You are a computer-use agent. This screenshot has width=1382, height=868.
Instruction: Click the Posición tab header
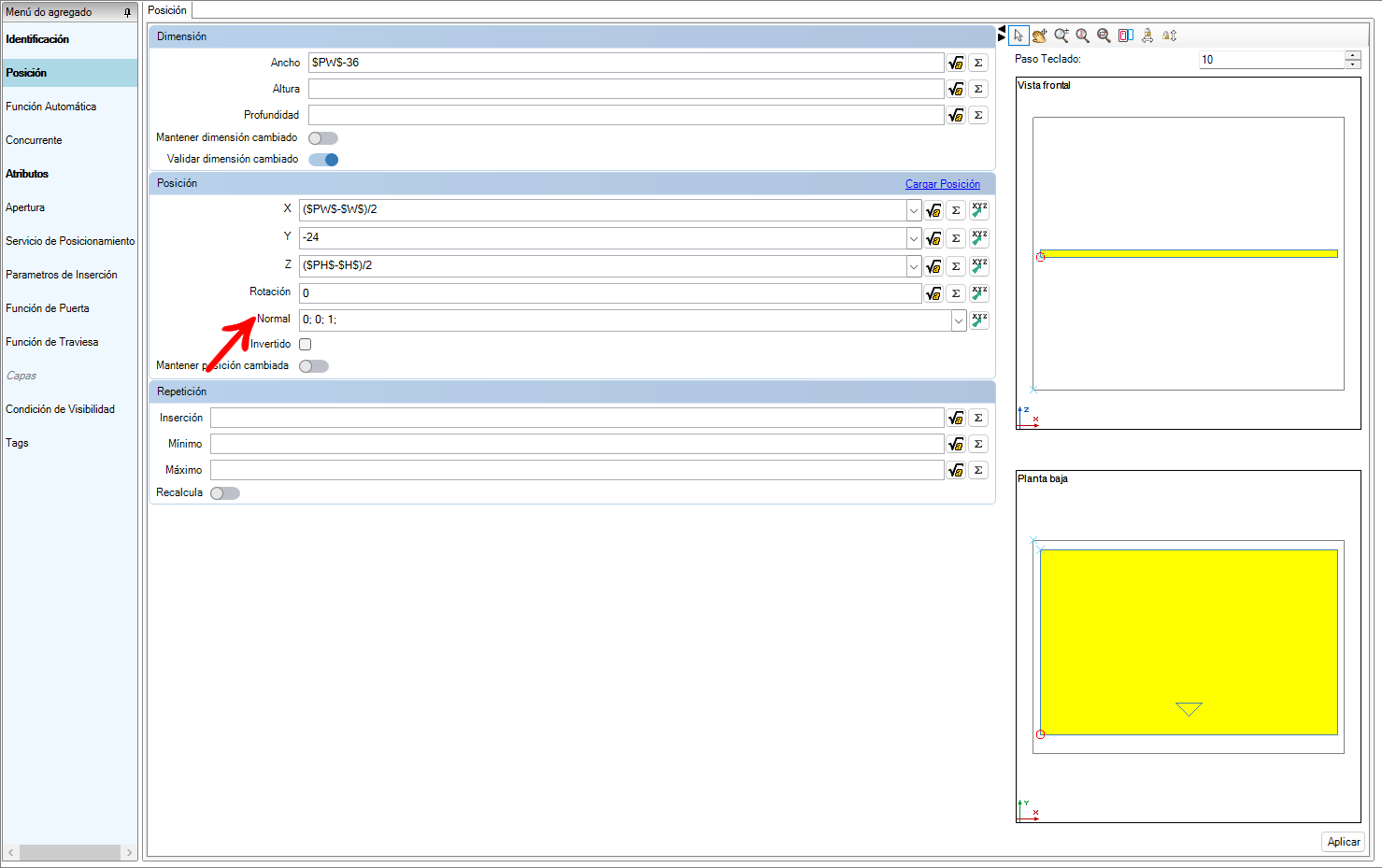pyautogui.click(x=167, y=10)
